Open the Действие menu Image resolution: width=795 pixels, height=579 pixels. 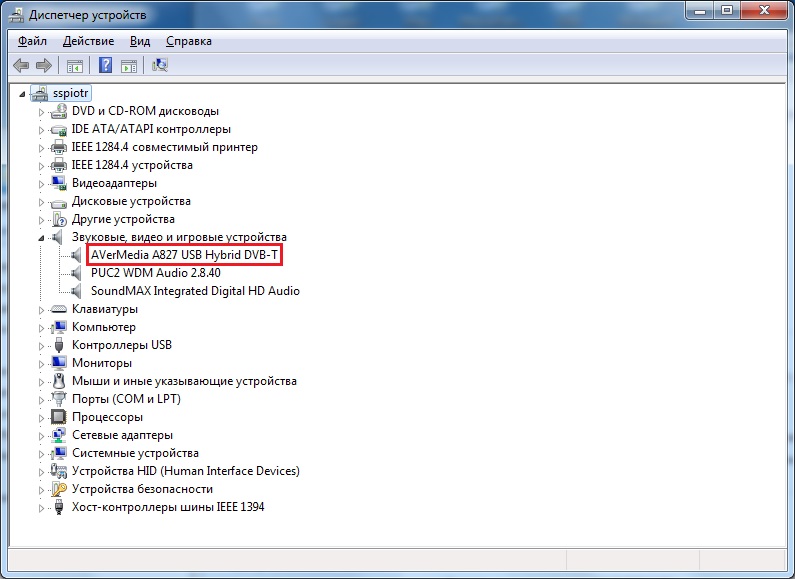[88, 41]
